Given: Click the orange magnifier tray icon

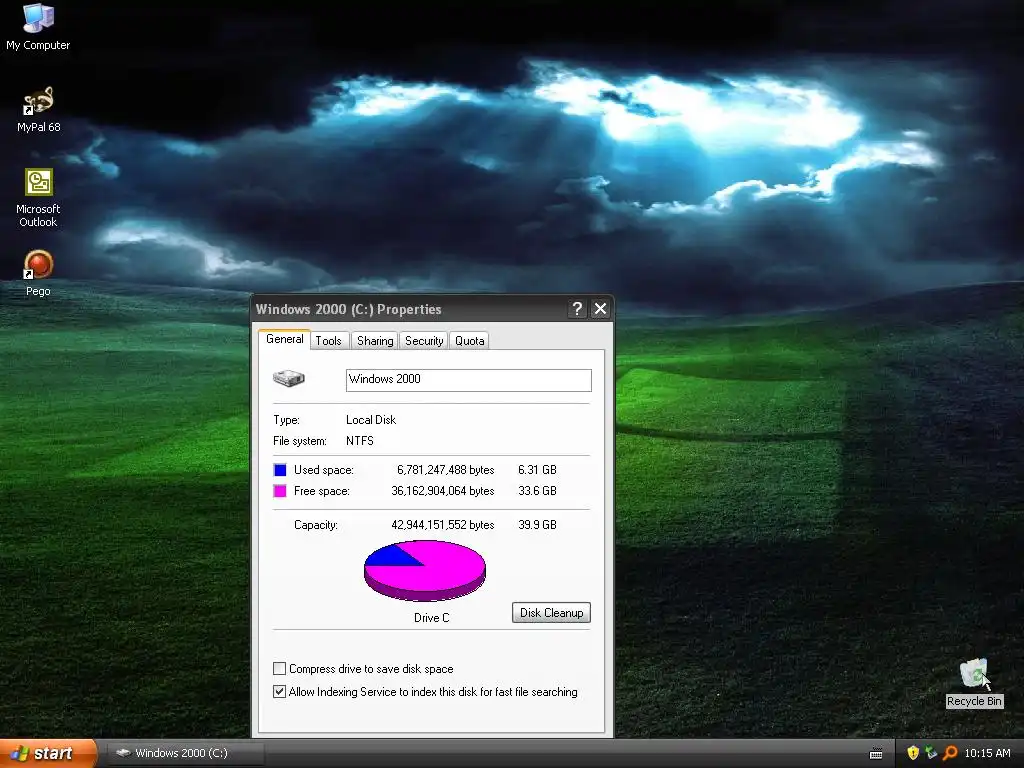Looking at the screenshot, I should 950,753.
